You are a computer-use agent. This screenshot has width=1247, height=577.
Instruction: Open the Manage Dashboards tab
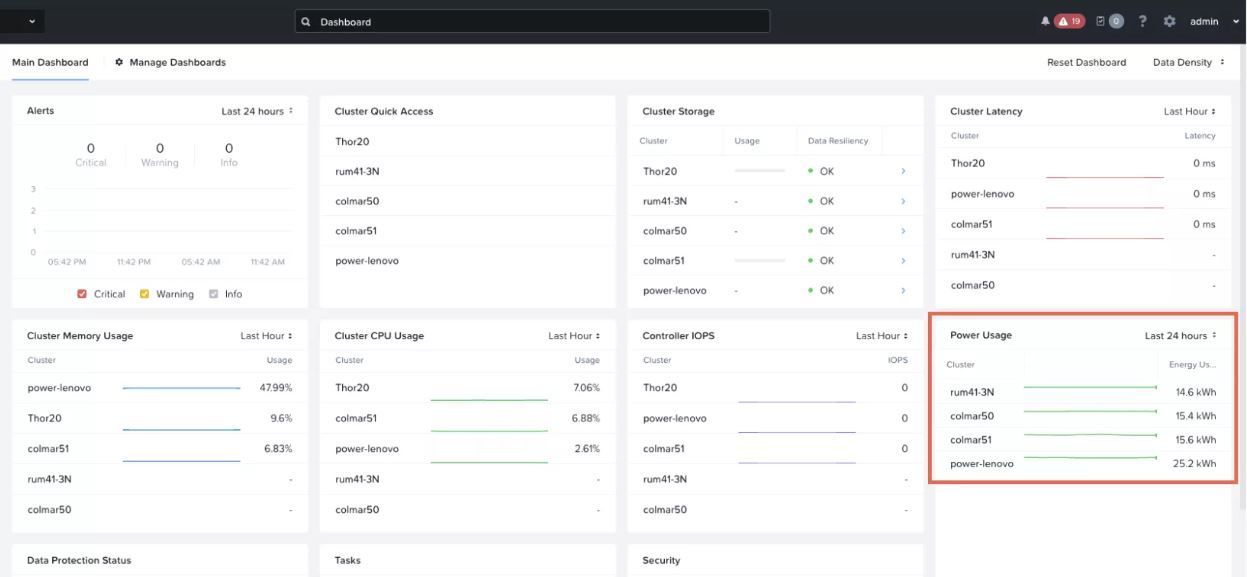point(171,62)
